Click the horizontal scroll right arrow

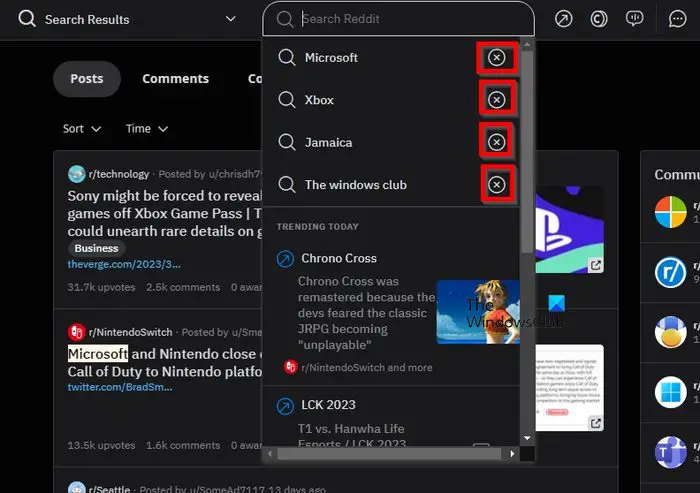[x=512, y=454]
